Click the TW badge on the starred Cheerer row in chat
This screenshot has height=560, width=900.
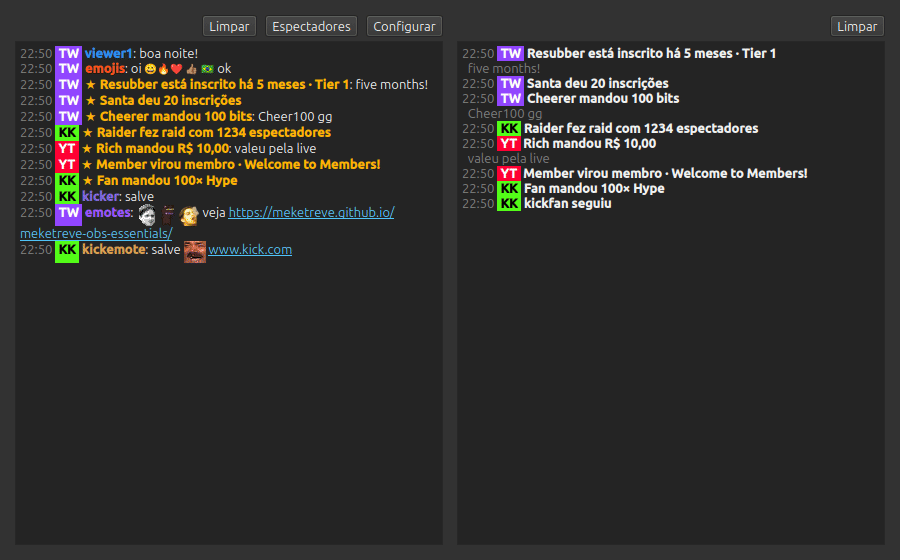pyautogui.click(x=68, y=116)
